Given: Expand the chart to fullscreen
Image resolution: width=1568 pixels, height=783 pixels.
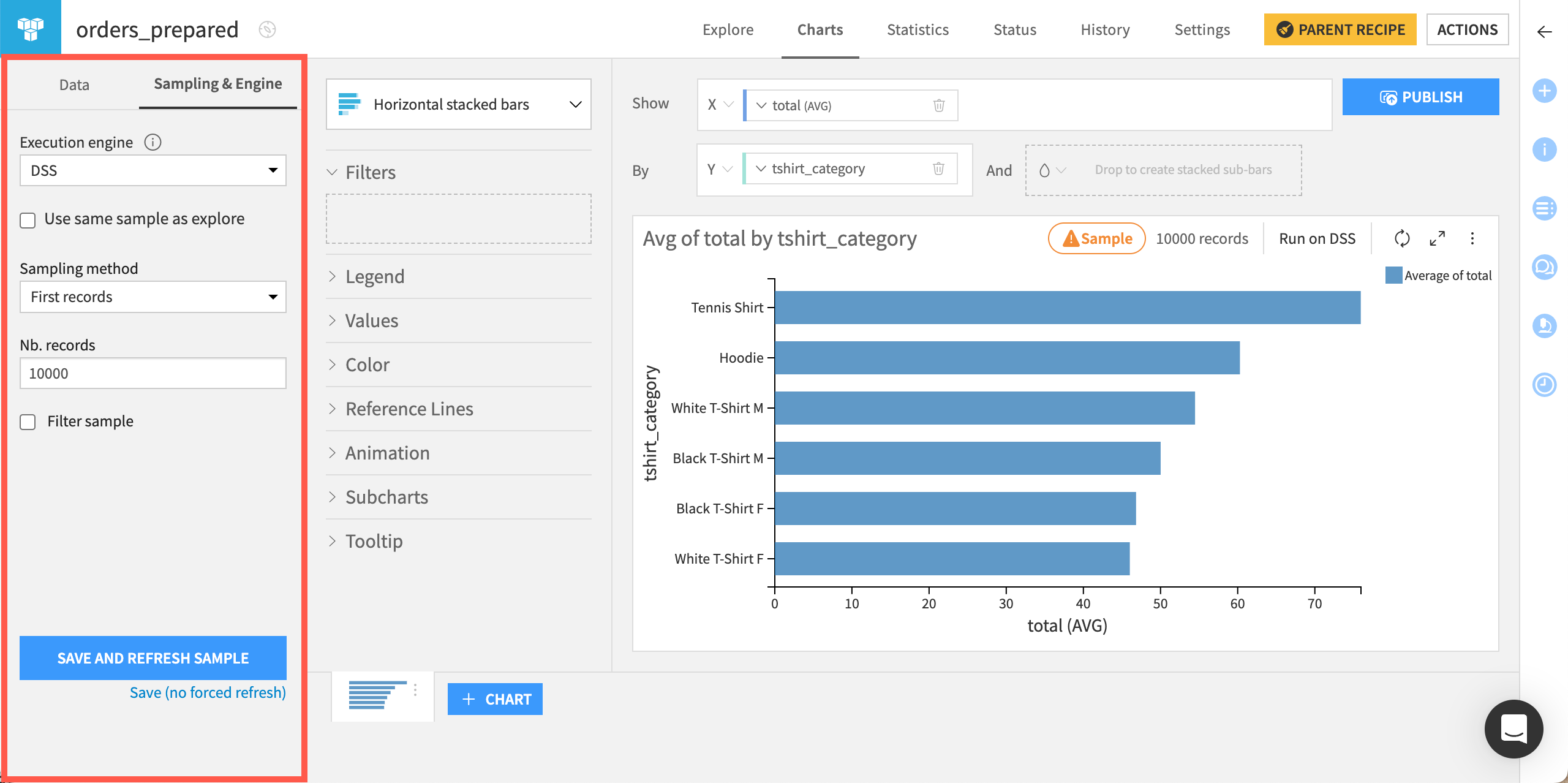Looking at the screenshot, I should click(x=1437, y=239).
